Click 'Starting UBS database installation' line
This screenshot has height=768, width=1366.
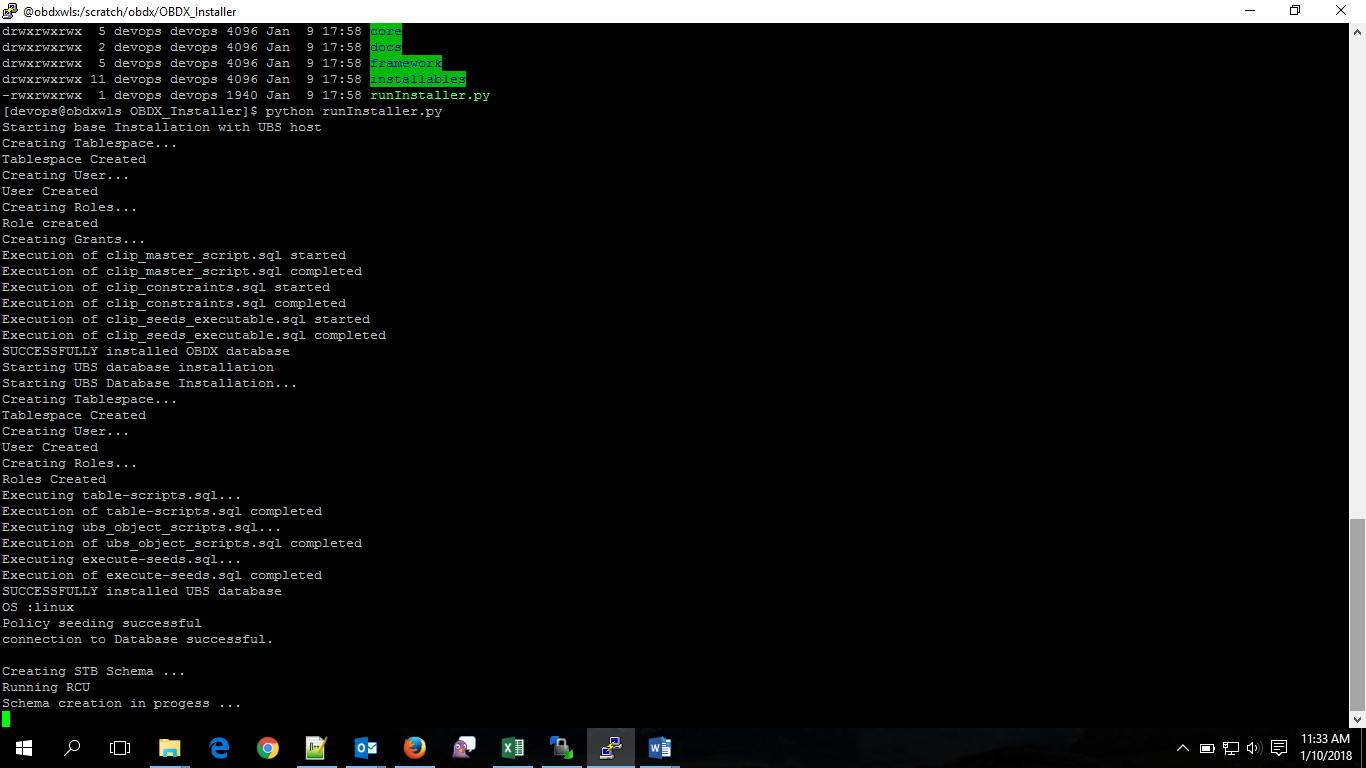click(x=138, y=367)
